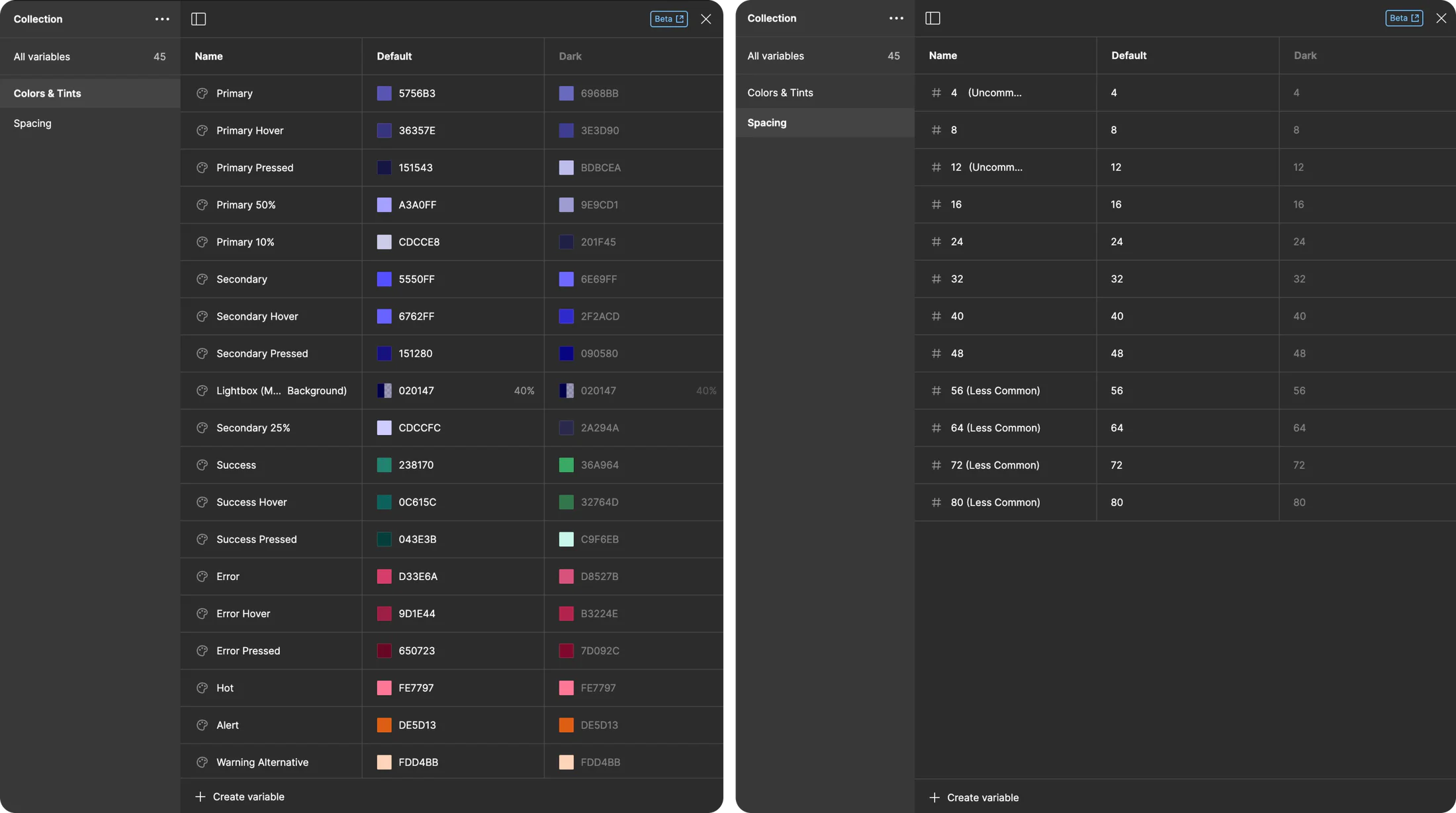Select the Secondary 25% variable name
This screenshot has height=813, width=1456.
[253, 428]
